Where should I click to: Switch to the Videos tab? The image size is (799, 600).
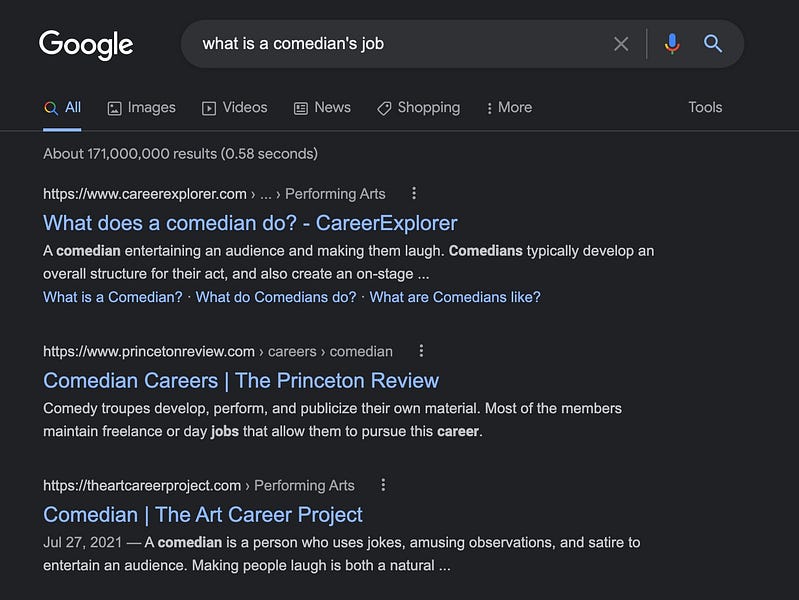[x=234, y=108]
